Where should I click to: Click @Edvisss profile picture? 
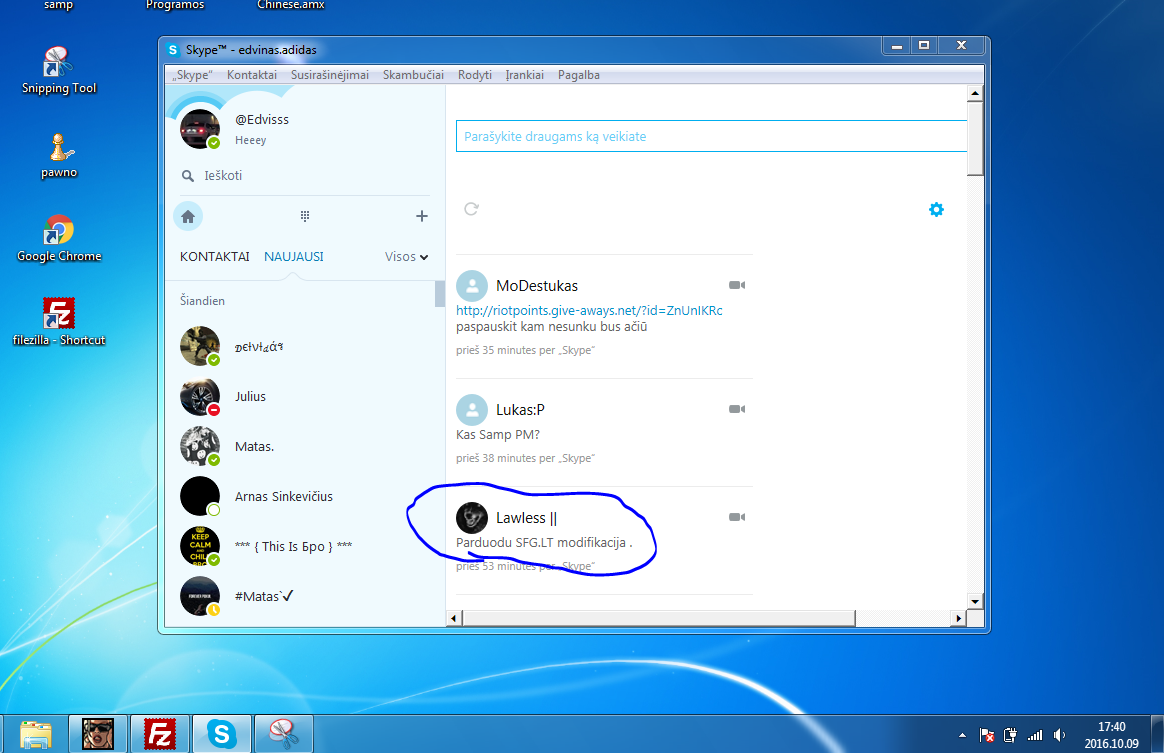coord(200,128)
